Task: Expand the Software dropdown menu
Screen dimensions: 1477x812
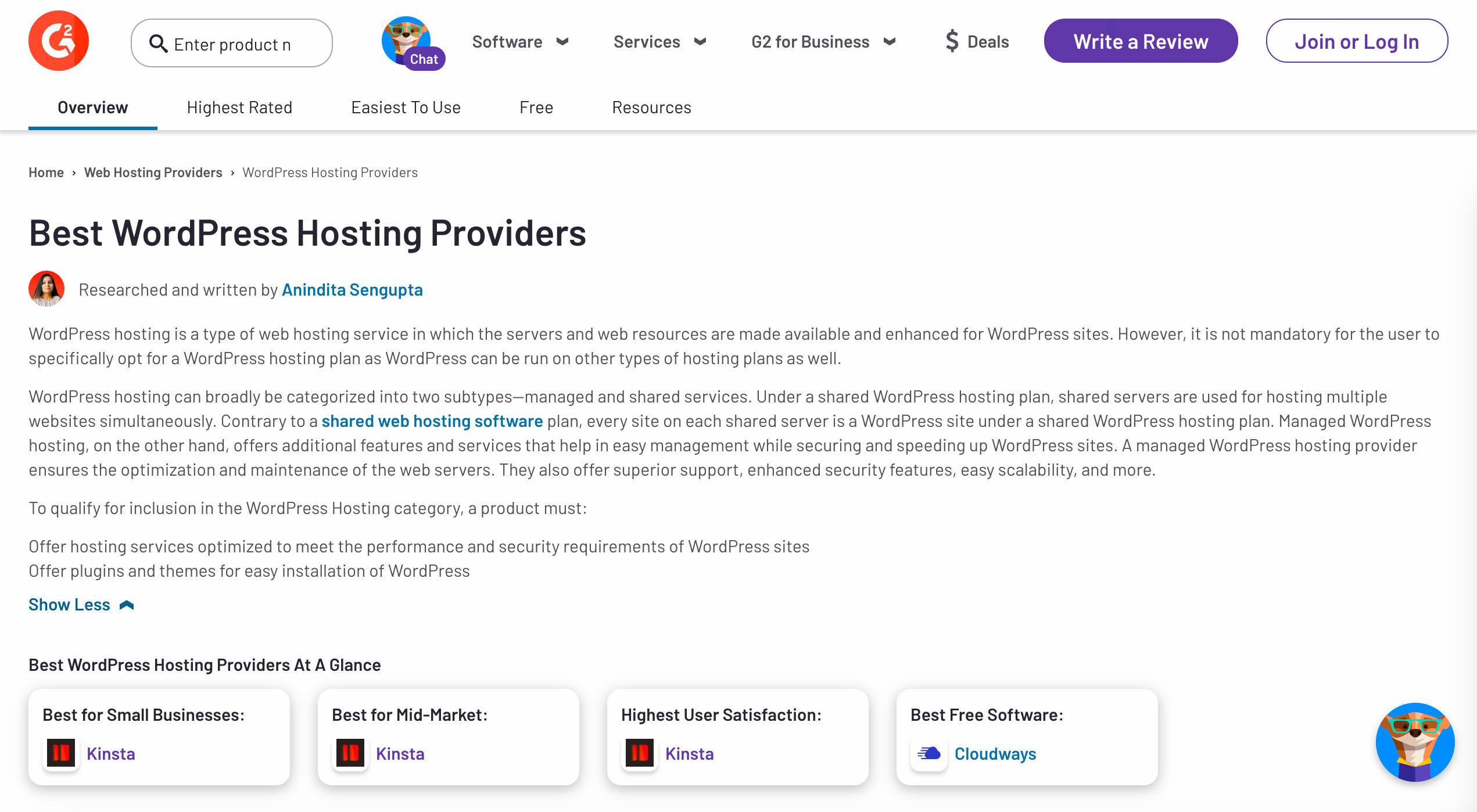Action: click(520, 42)
